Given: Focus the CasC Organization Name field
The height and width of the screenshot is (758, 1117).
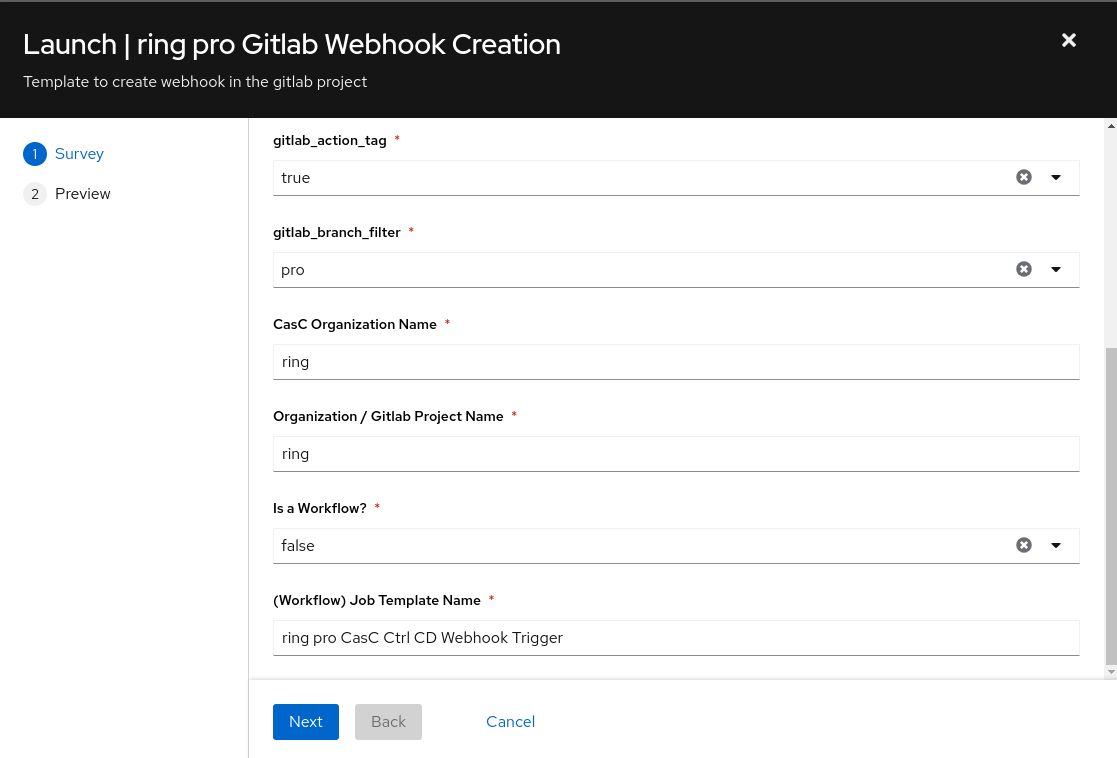Looking at the screenshot, I should pos(676,362).
